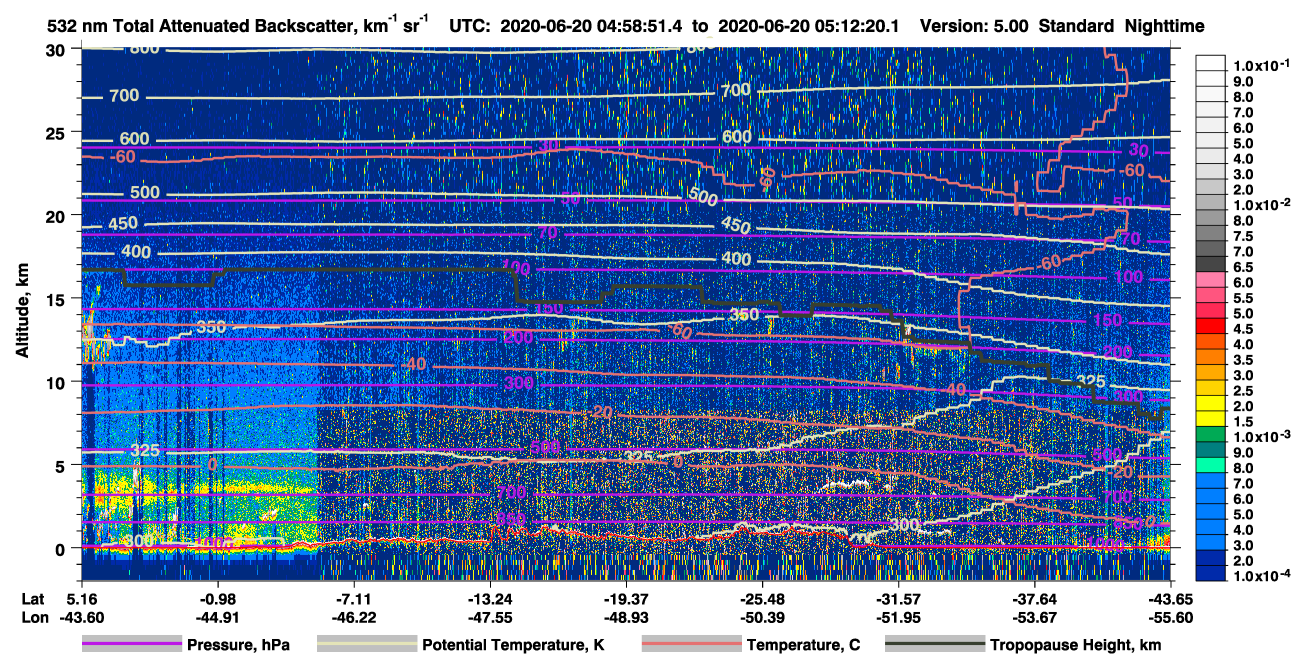Click the longitude value -44.91
Image resolution: width=1300 pixels, height=667 pixels.
click(x=217, y=617)
